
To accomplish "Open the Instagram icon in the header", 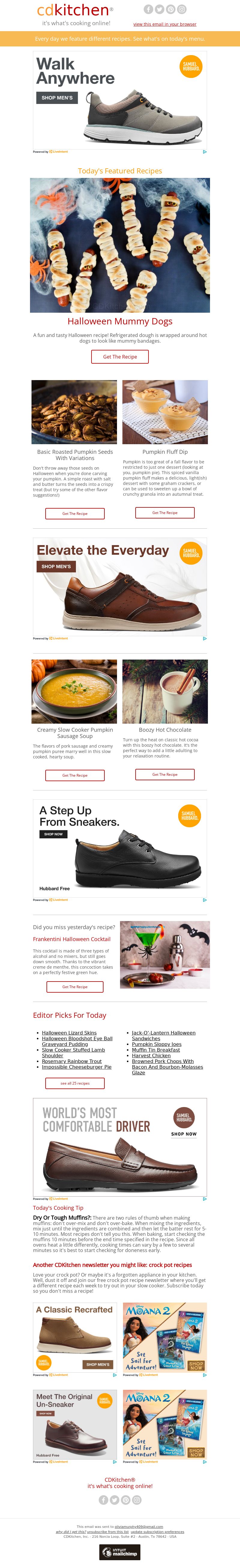I will click(182, 9).
